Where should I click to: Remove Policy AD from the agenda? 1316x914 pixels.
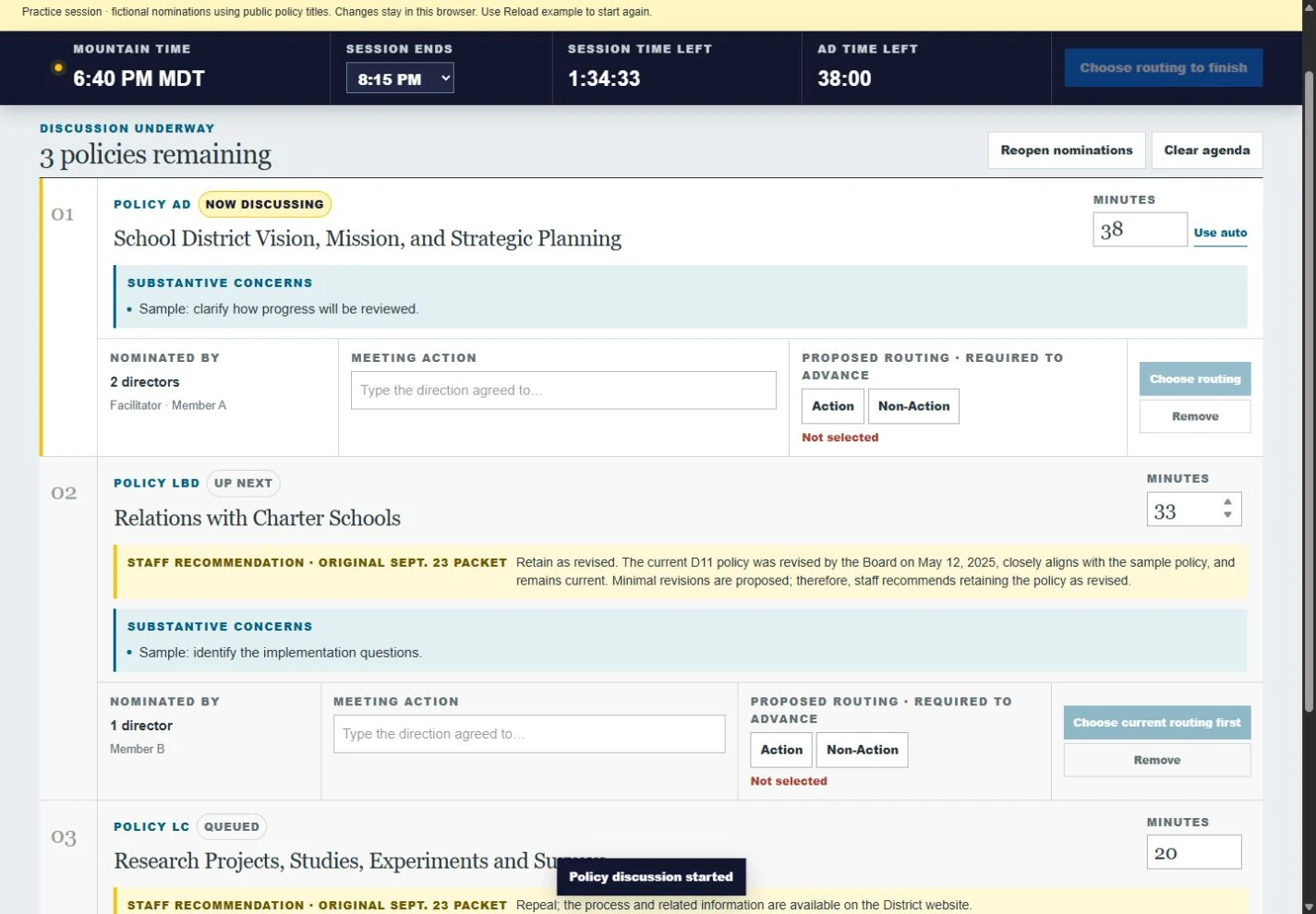pos(1195,416)
